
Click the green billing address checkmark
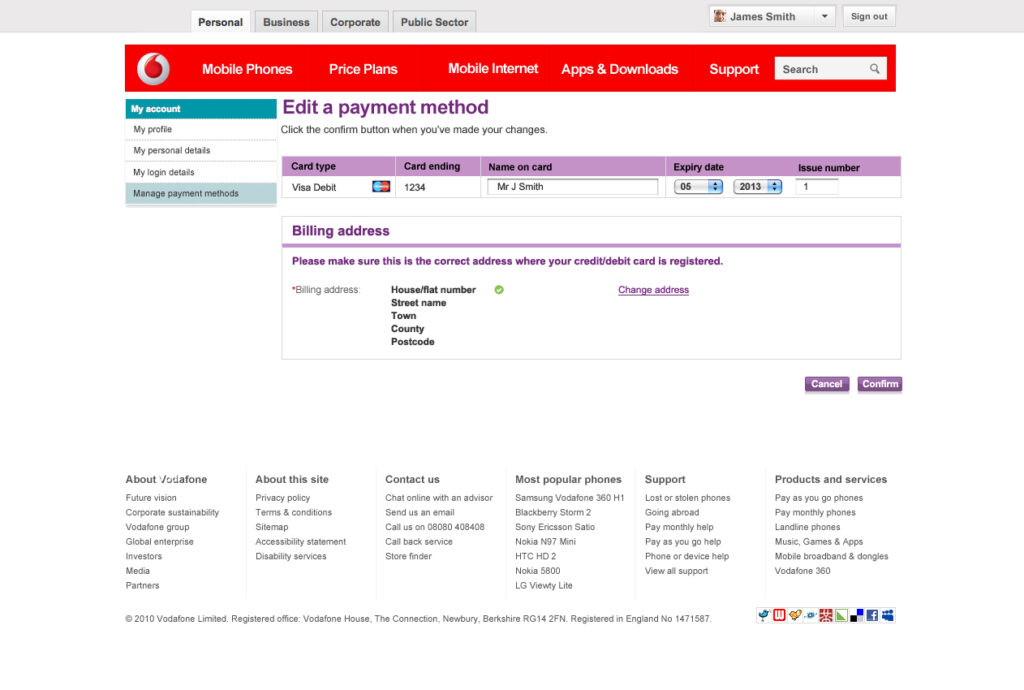pos(499,290)
